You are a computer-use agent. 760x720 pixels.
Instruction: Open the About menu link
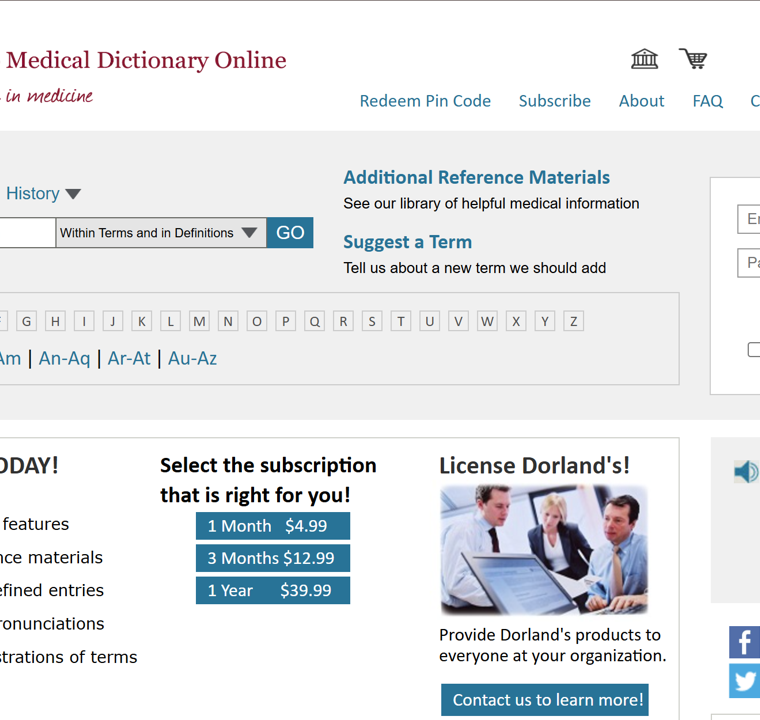tap(641, 101)
